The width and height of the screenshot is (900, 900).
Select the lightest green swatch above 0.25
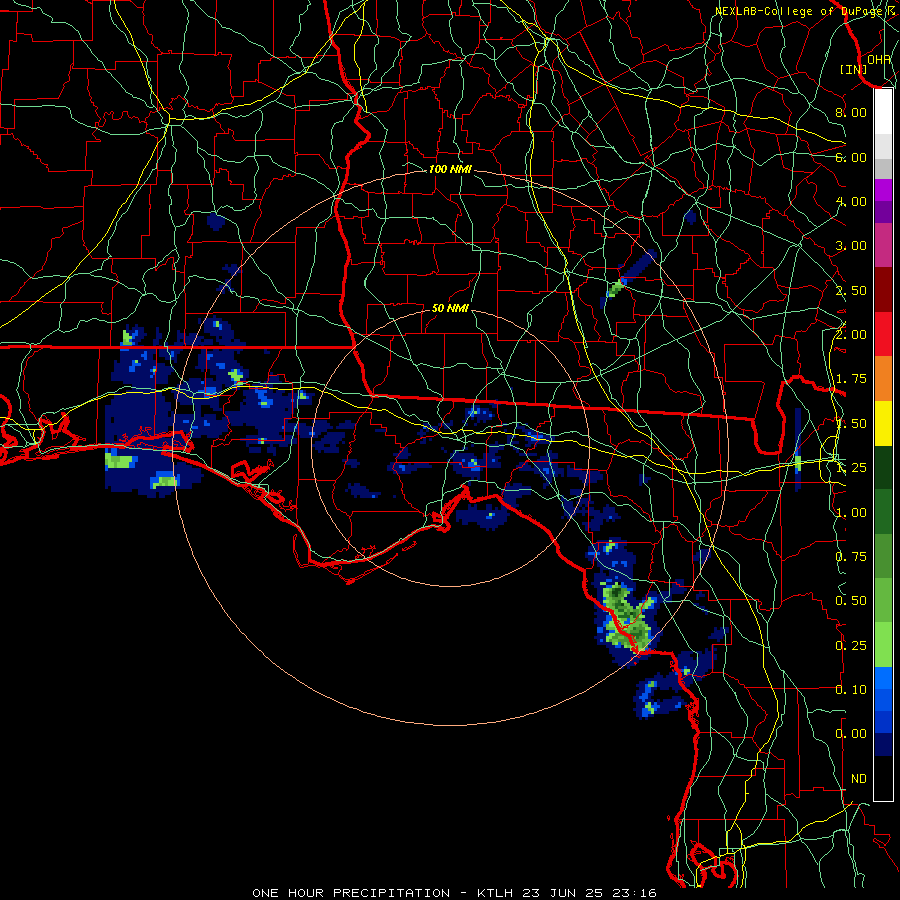click(883, 646)
